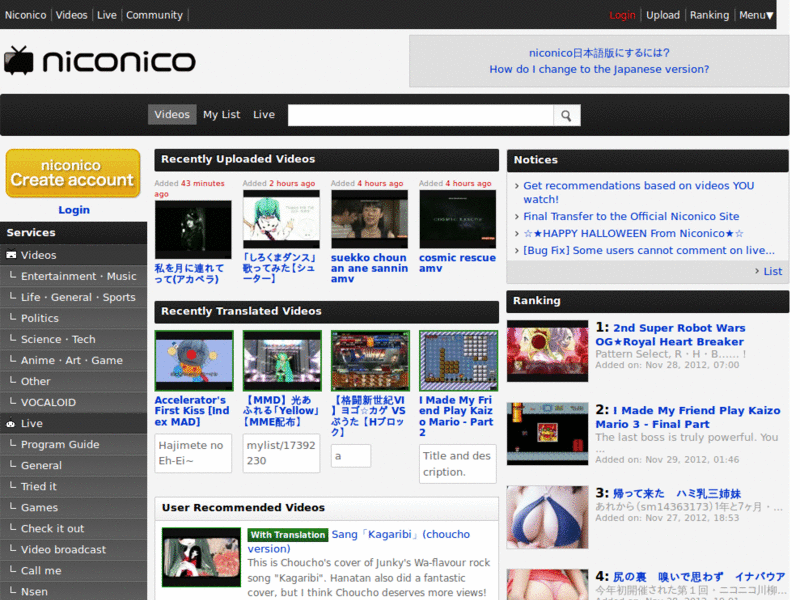Open the Tried it live category
This screenshot has width=800, height=600.
tap(73, 486)
